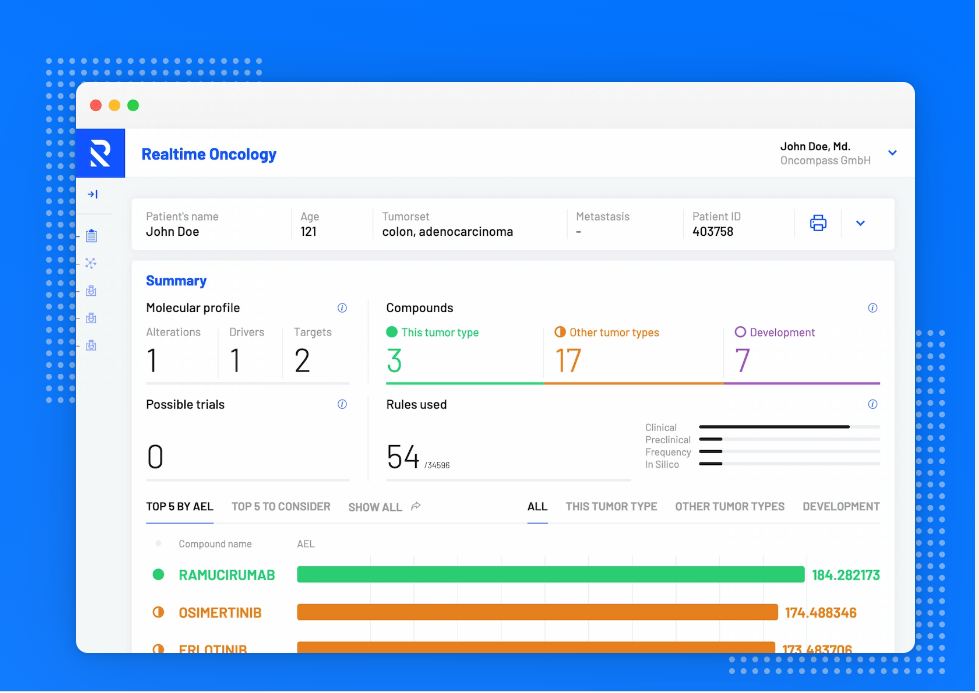The image size is (979, 693).
Task: Click the orange half-circle next to OSIMERTINIB
Action: coord(159,612)
